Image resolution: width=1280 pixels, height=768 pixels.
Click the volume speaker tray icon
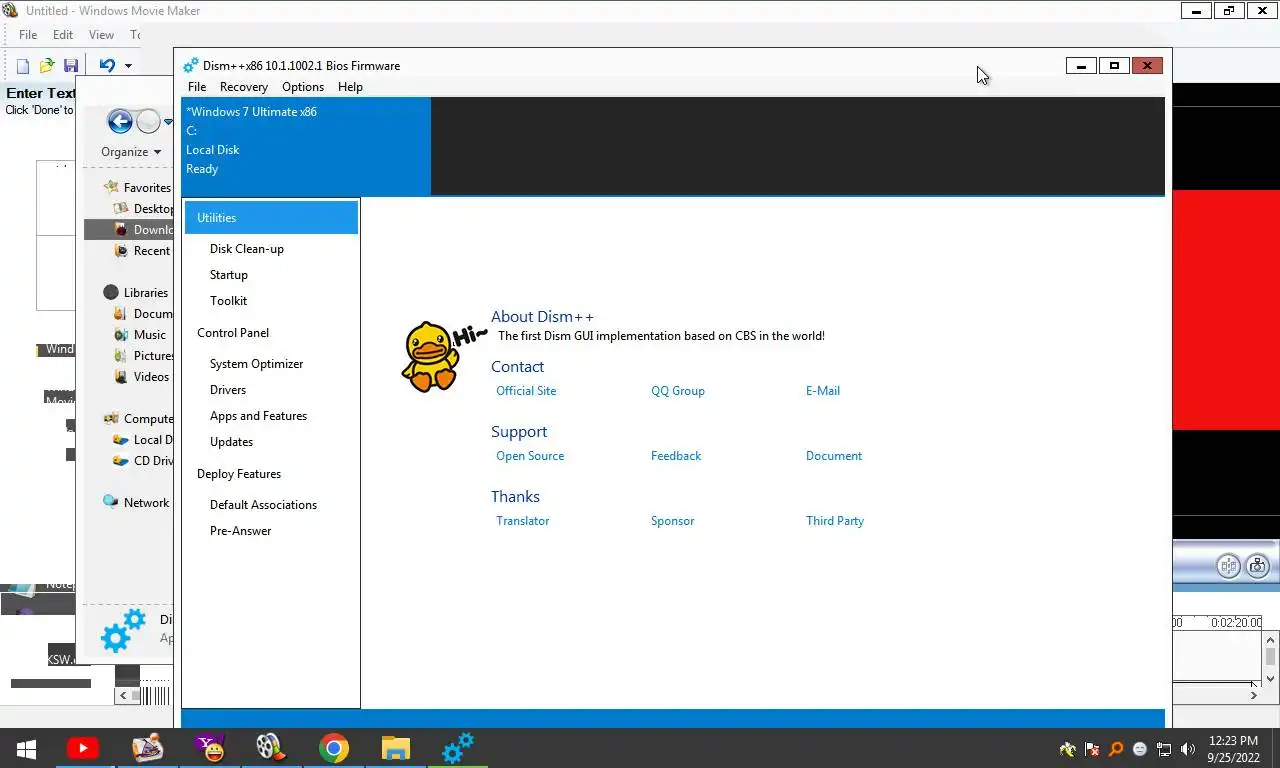pyautogui.click(x=1188, y=749)
